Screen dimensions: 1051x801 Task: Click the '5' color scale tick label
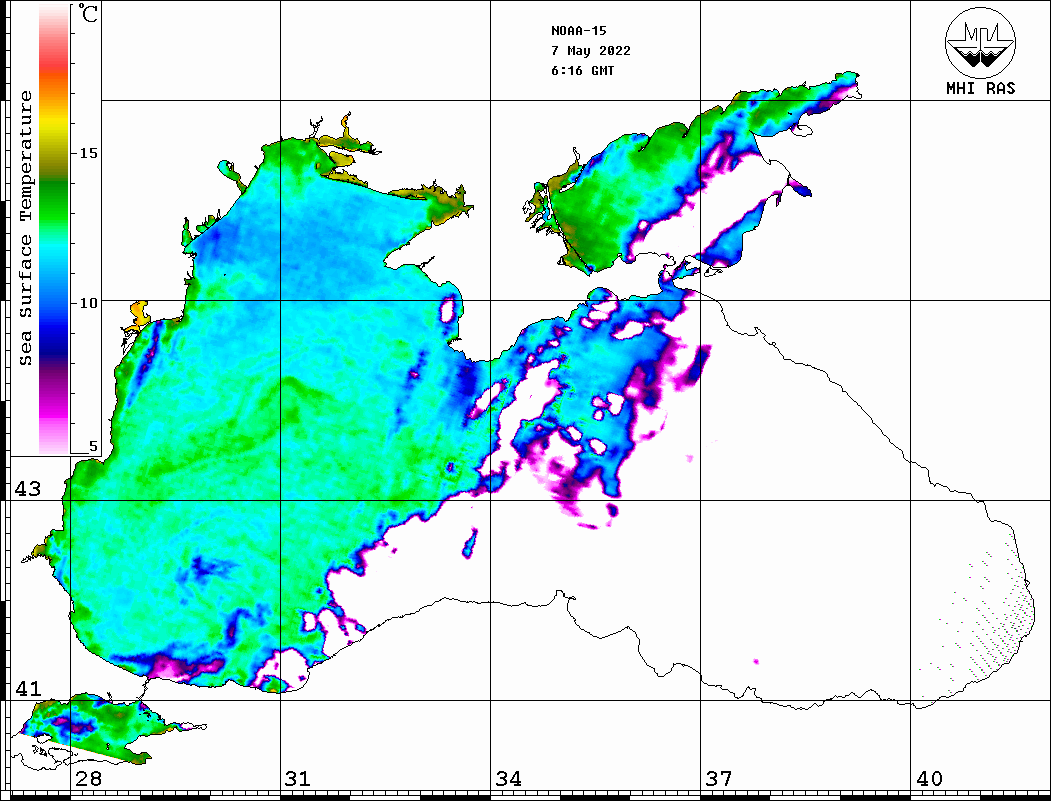tap(93, 446)
